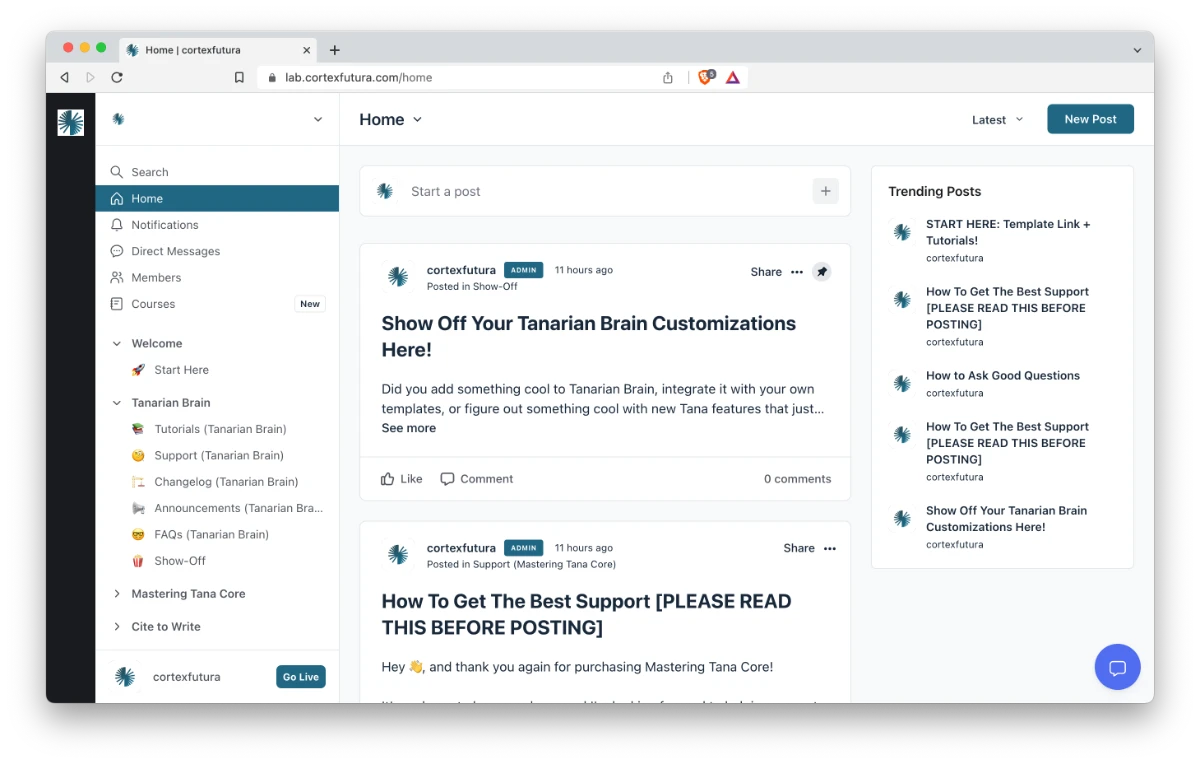The width and height of the screenshot is (1200, 764).
Task: Share the Show Off Your Tanarian Brain post
Action: coord(766,272)
